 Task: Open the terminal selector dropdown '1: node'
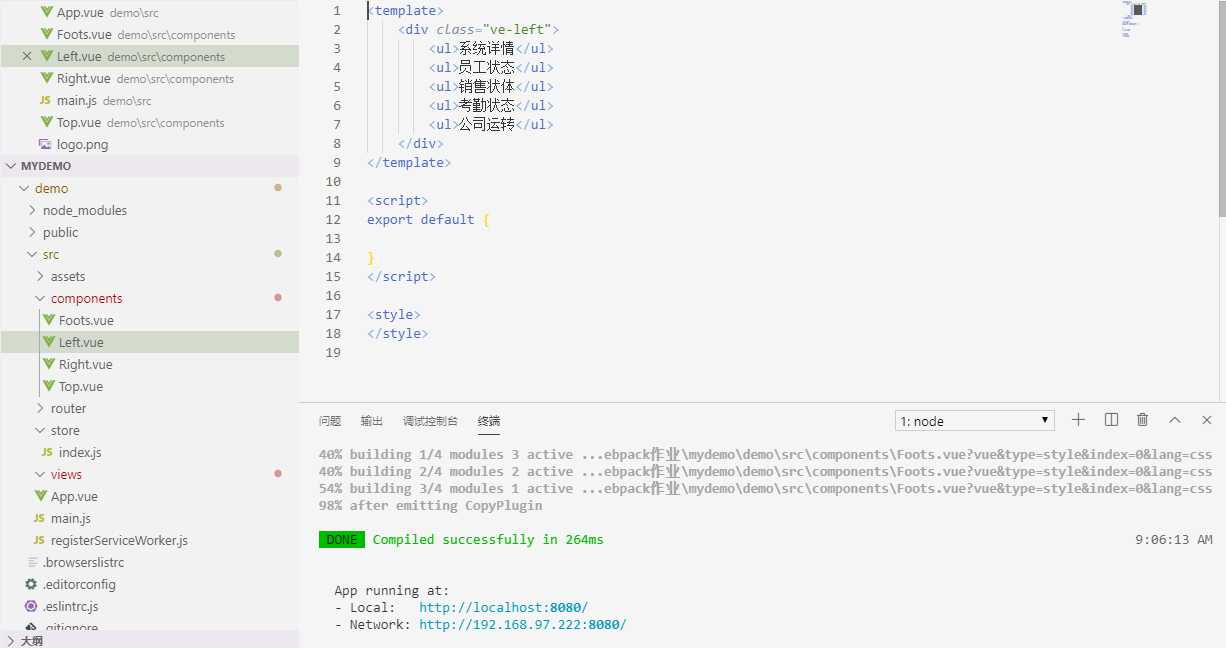pos(975,421)
